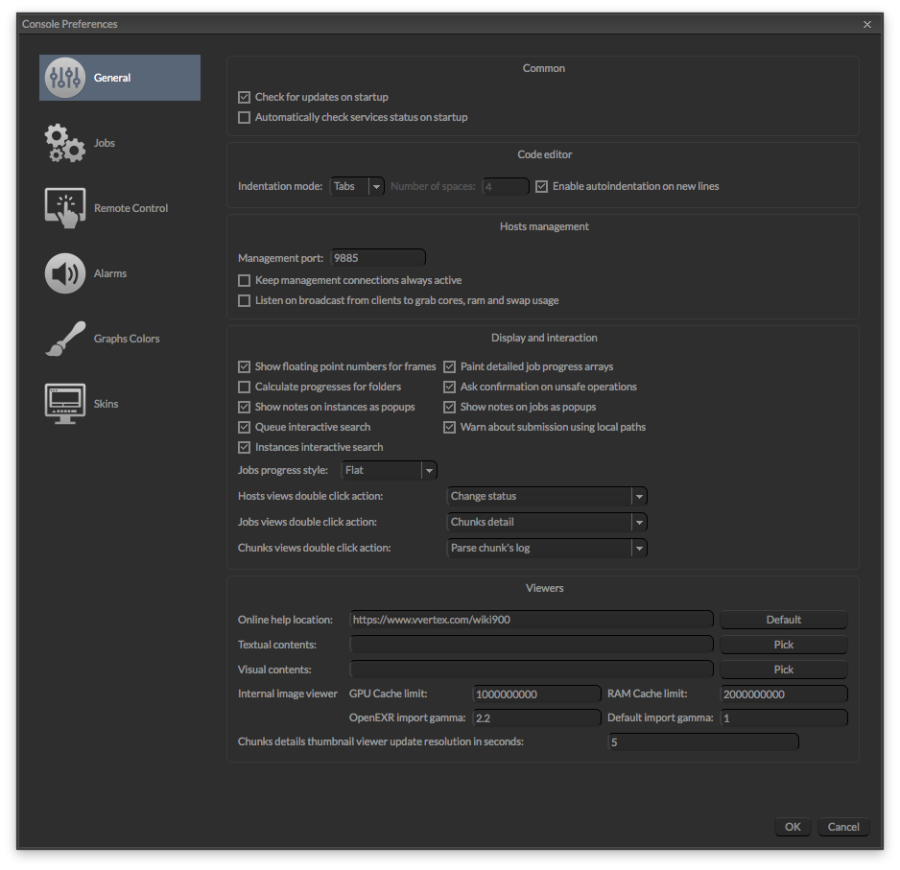Select the Graphs Colors paintbrush icon
Image resolution: width=900 pixels, height=870 pixels.
pyautogui.click(x=64, y=337)
